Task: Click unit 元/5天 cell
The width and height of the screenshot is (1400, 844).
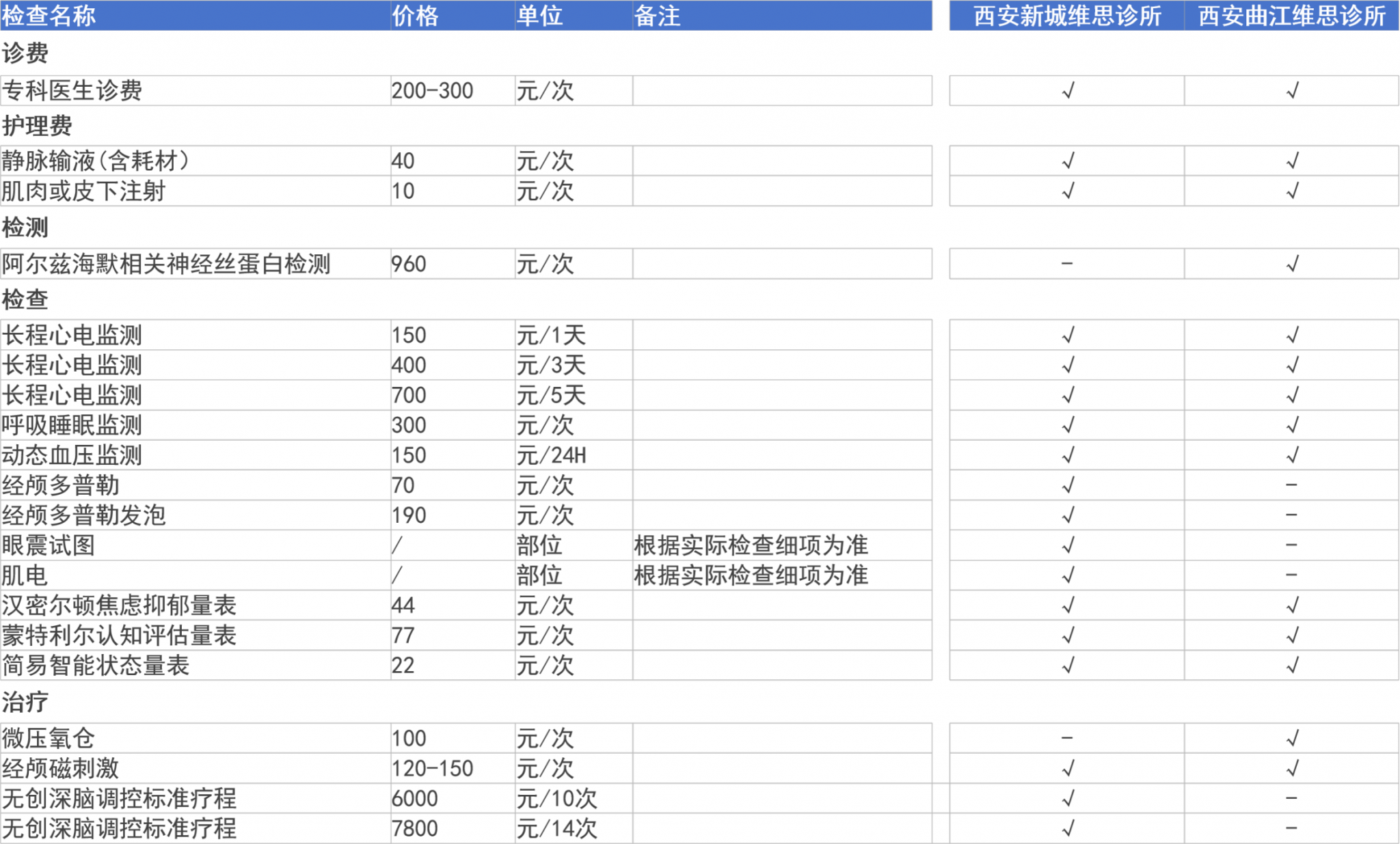Action: click(574, 395)
